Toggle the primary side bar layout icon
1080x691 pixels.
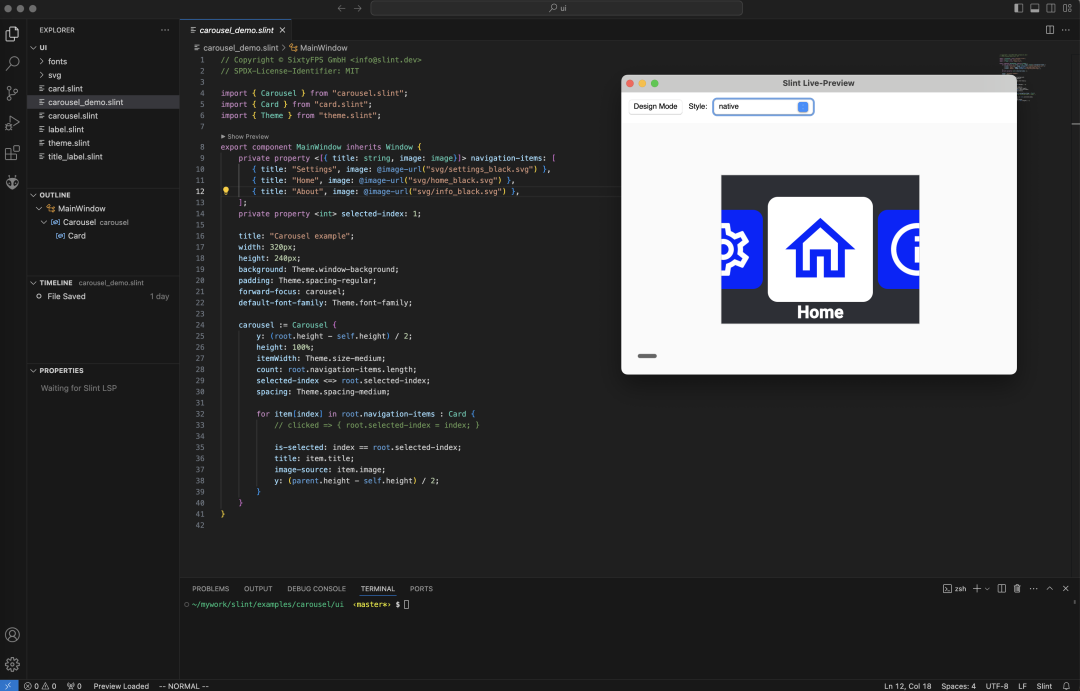[1018, 8]
